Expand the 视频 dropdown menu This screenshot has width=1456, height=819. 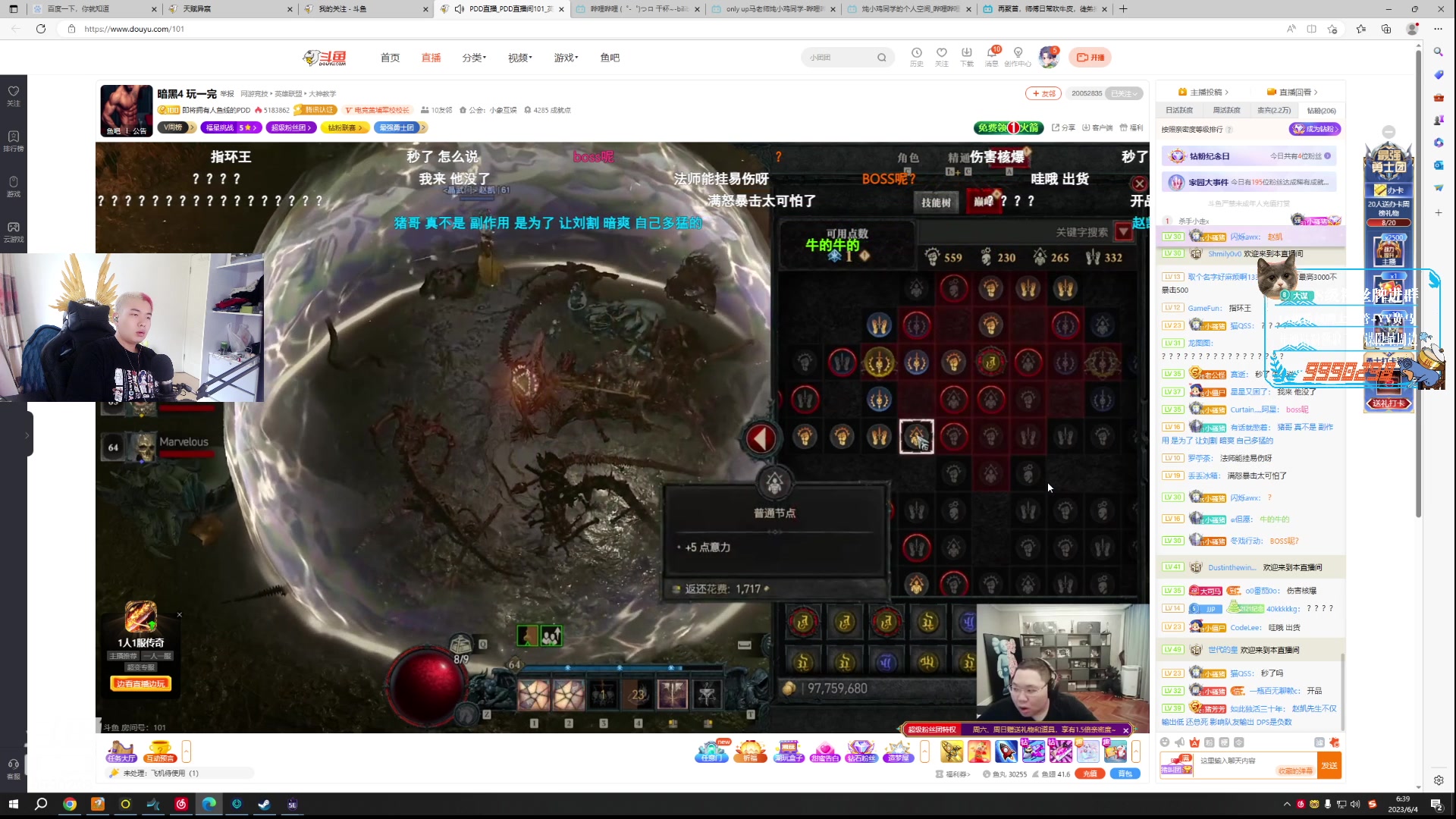point(519,58)
